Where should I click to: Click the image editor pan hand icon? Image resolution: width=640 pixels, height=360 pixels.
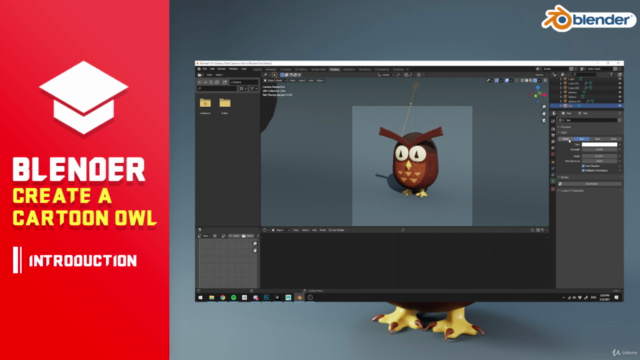[x=255, y=250]
